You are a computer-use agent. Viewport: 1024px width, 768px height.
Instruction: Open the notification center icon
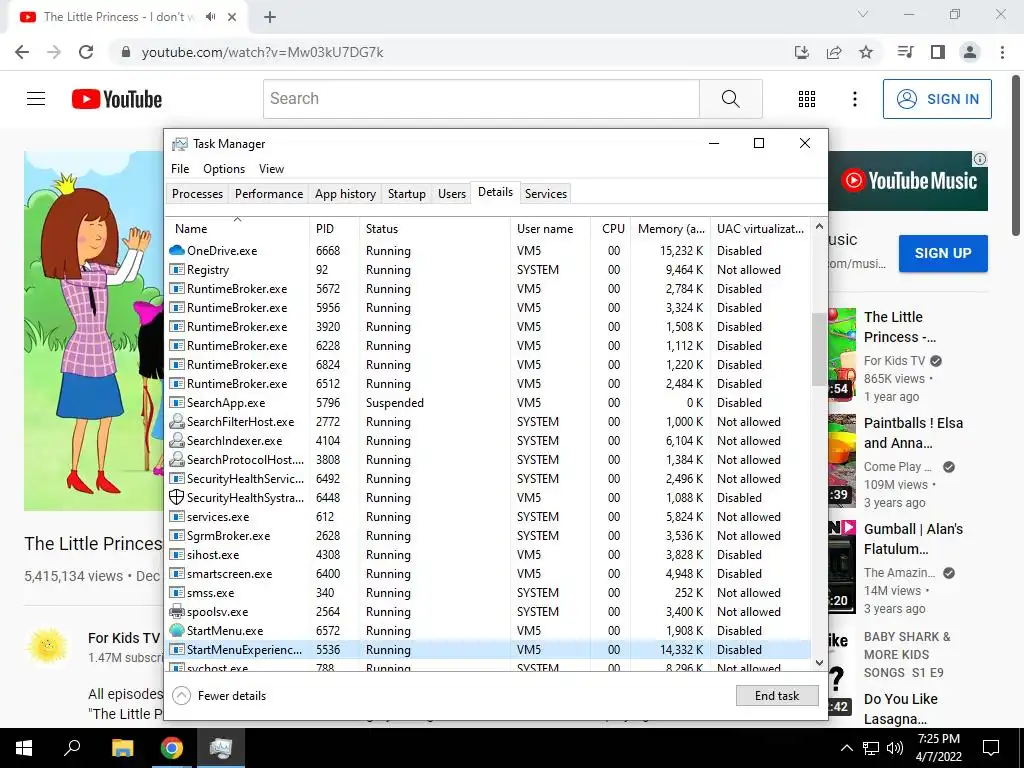point(991,748)
